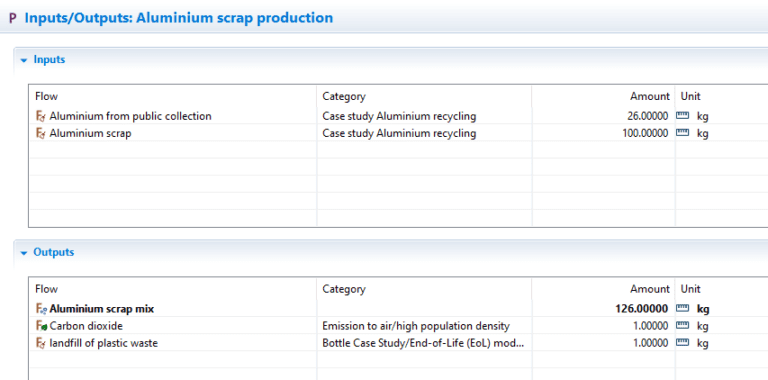This screenshot has height=380, width=768.
Task: Click the elementary flow icon beside Carbon dioxide
Action: (x=41, y=326)
